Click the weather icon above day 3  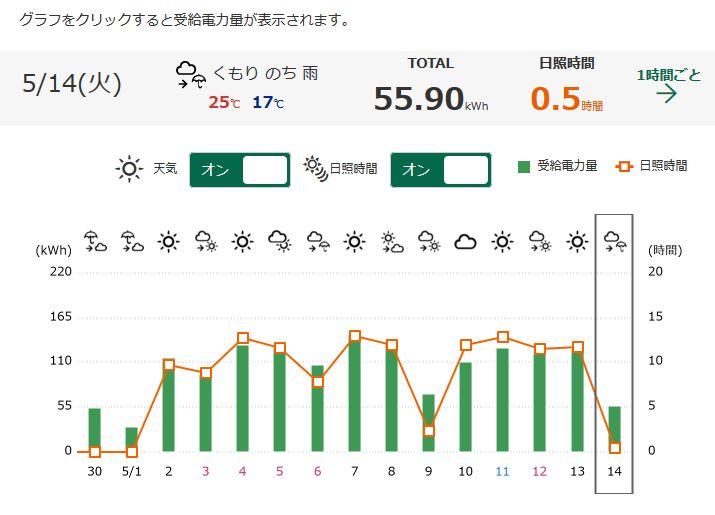[x=206, y=242]
